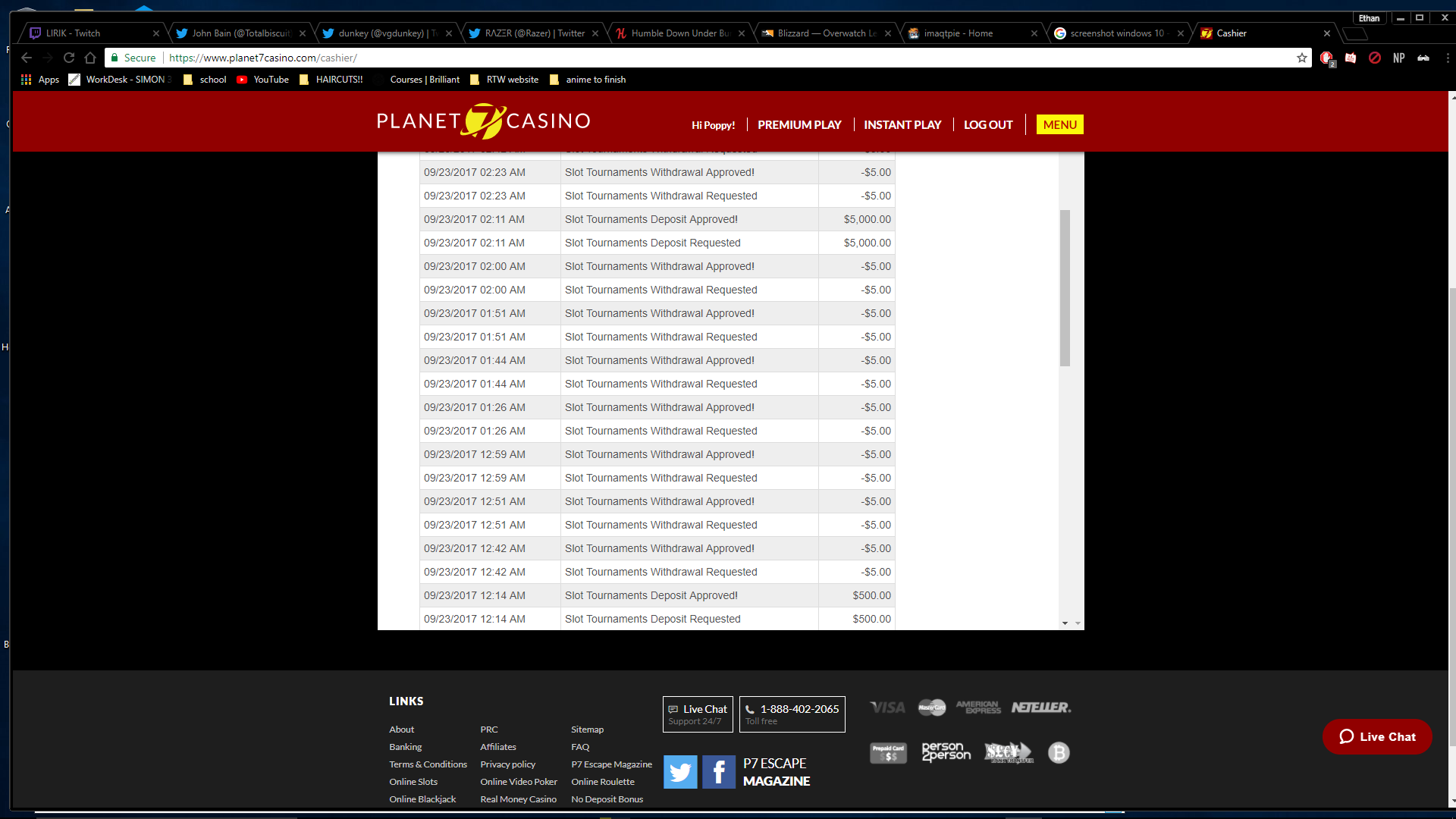
Task: Click the Person2Person logo
Action: [x=946, y=752]
